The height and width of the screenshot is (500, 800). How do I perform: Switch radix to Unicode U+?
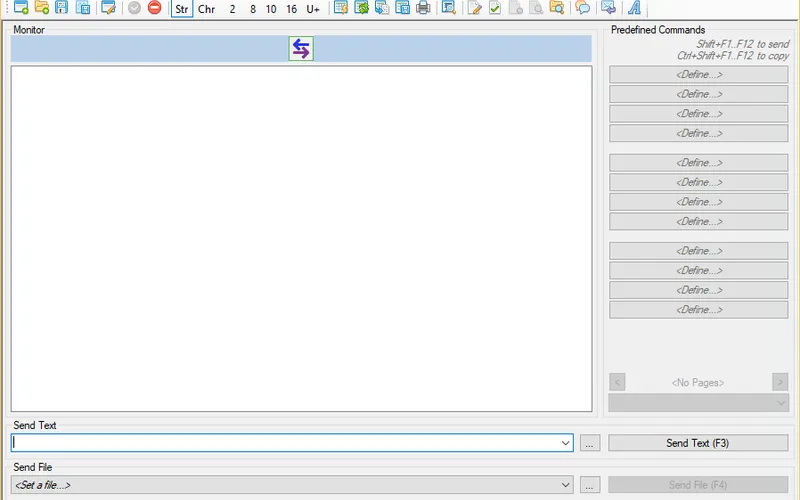click(x=313, y=9)
